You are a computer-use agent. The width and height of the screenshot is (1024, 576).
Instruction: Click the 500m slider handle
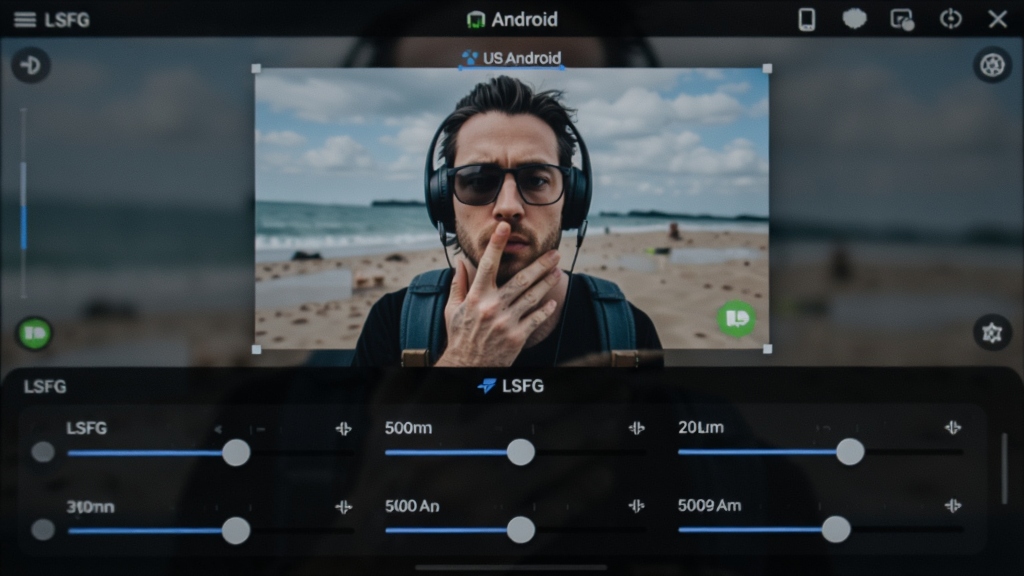520,452
